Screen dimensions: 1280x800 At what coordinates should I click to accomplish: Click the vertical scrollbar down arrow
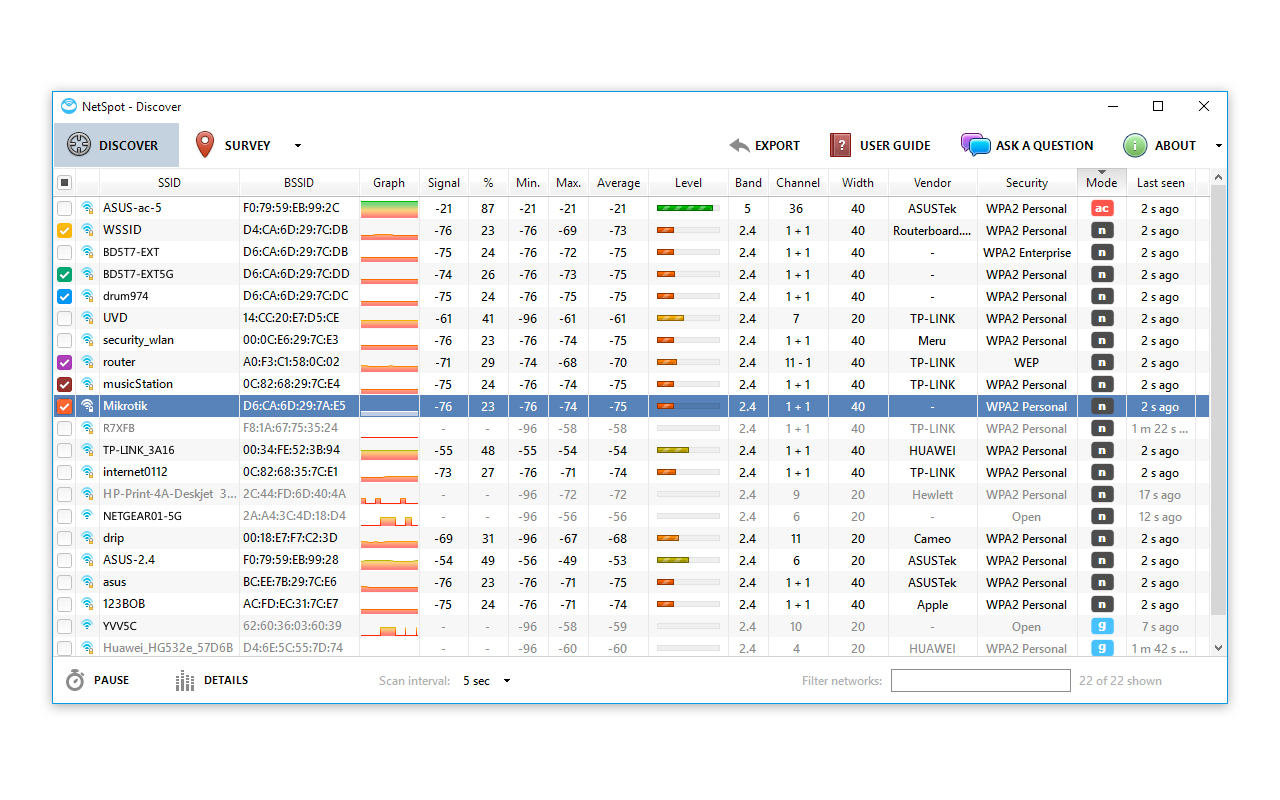coord(1218,648)
